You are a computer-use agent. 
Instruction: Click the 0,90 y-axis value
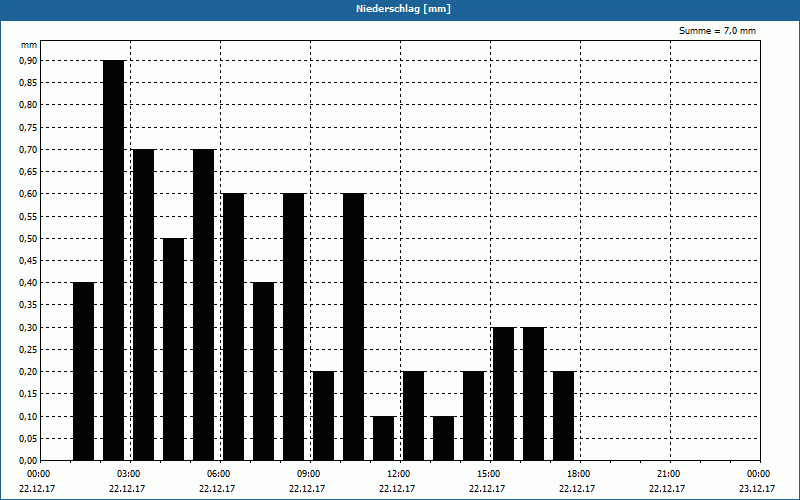pyautogui.click(x=28, y=61)
